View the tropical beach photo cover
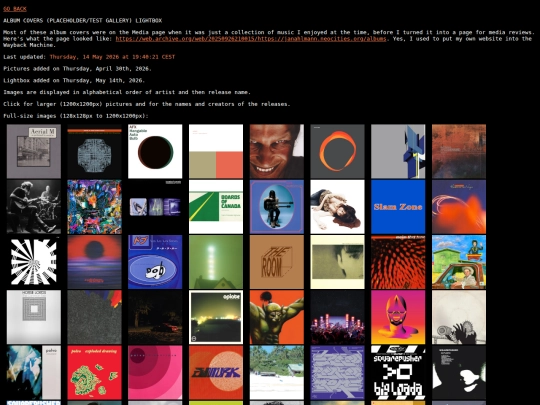 [277, 373]
